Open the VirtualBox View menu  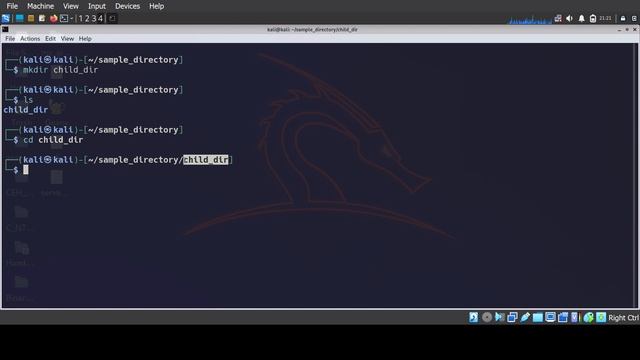[71, 6]
